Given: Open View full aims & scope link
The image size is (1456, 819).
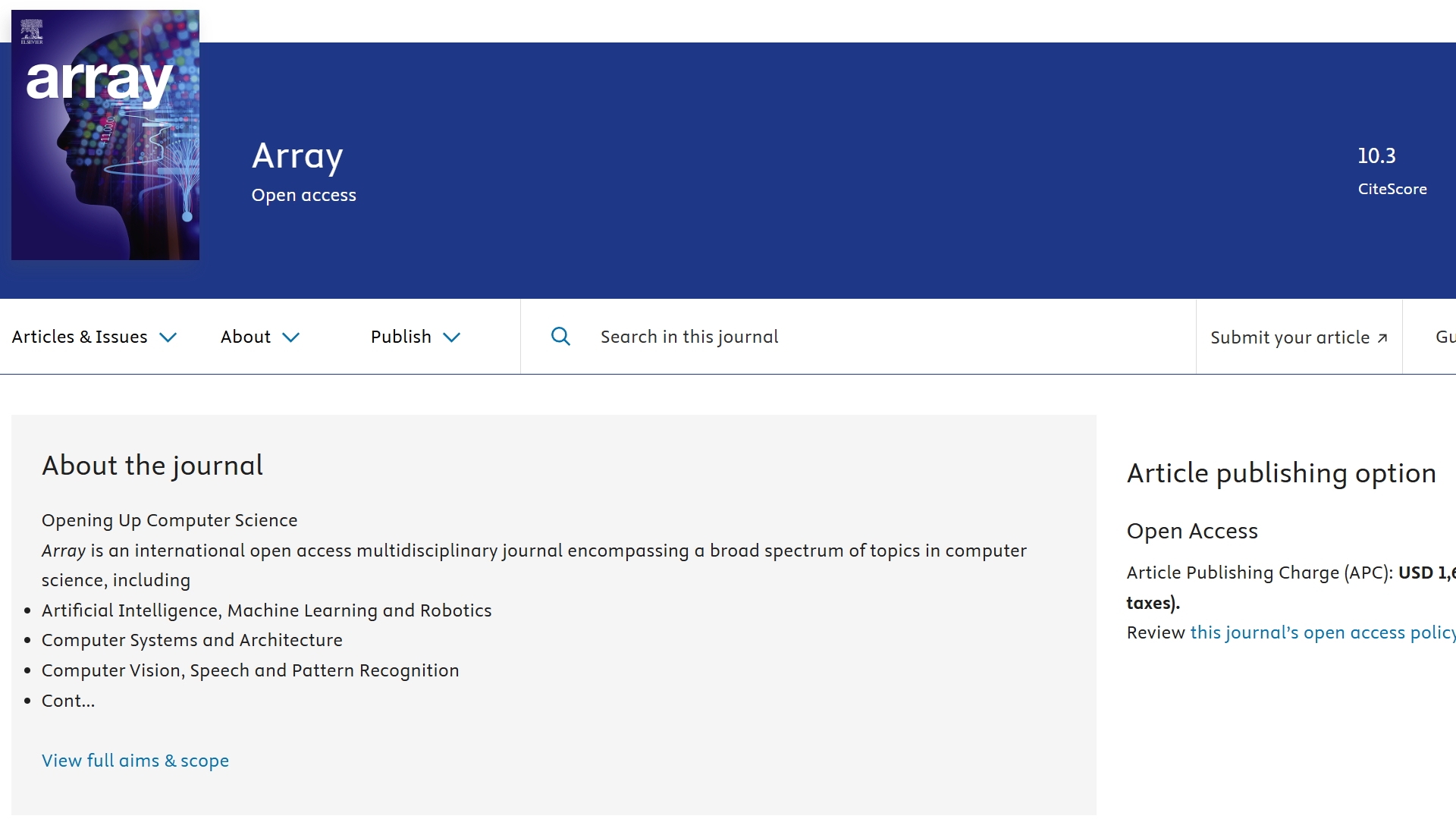Looking at the screenshot, I should pos(135,761).
